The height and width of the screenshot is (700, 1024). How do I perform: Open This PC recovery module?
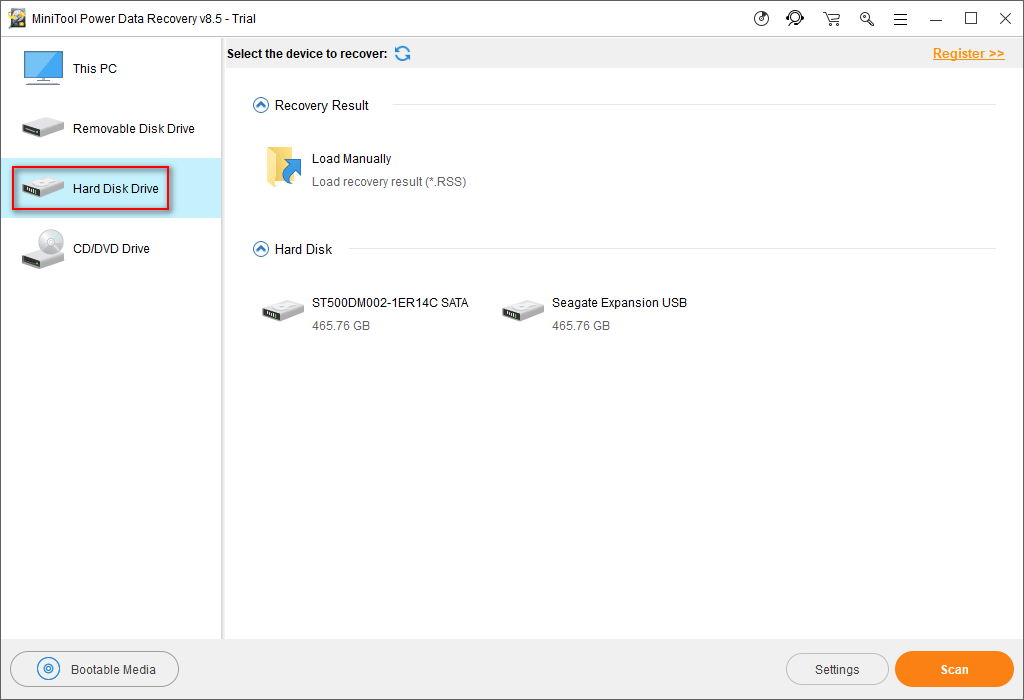(x=111, y=68)
